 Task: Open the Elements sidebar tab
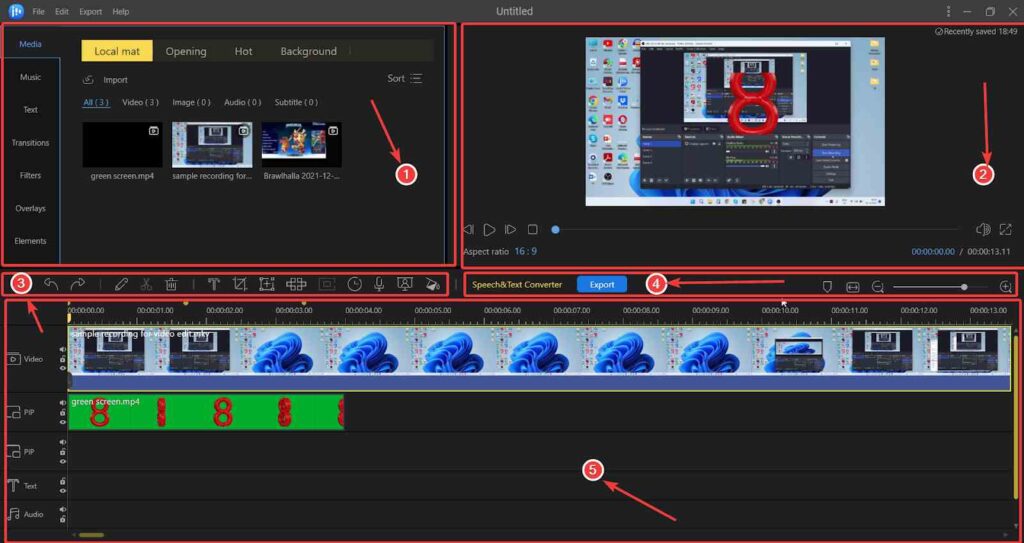(x=30, y=241)
